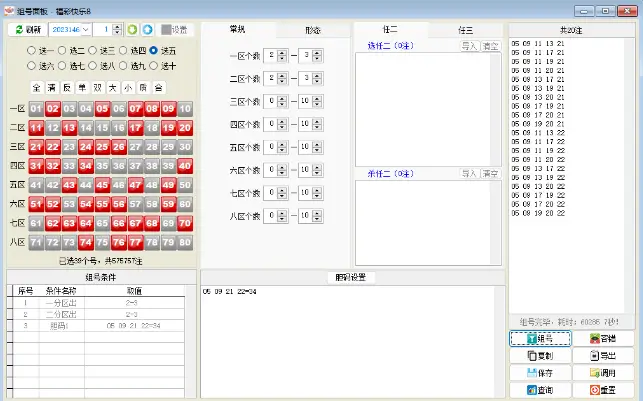The width and height of the screenshot is (643, 401).
Task: Click the 复制 copy button
Action: click(539, 355)
